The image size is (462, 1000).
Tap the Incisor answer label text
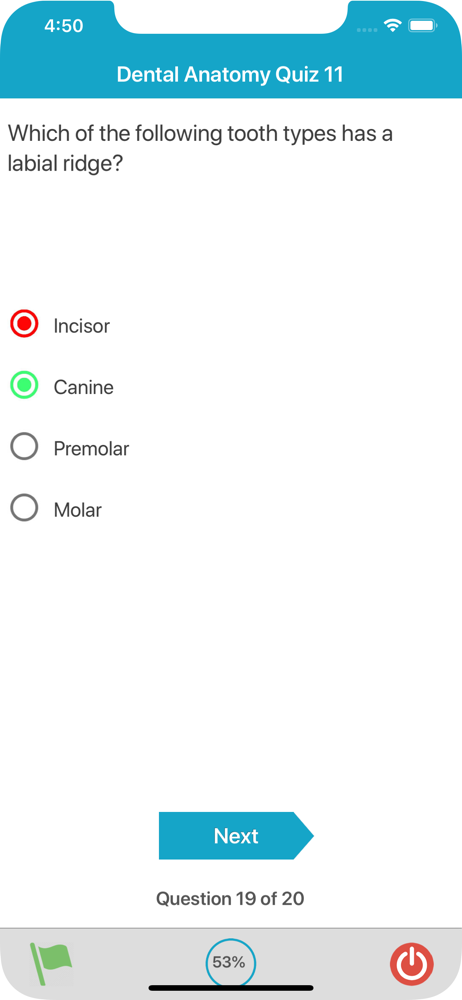pos(82,327)
